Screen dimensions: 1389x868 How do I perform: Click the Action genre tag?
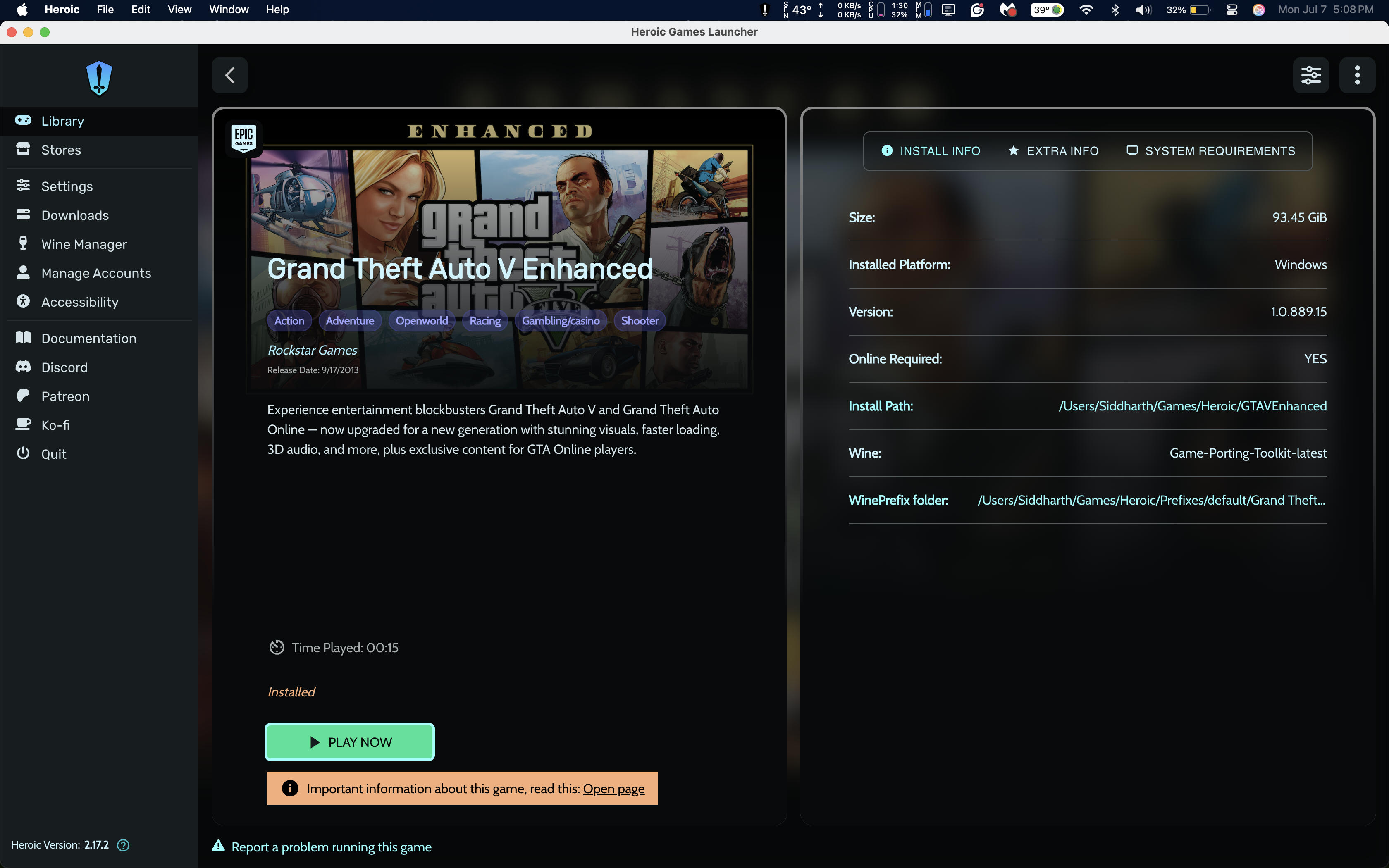[289, 321]
